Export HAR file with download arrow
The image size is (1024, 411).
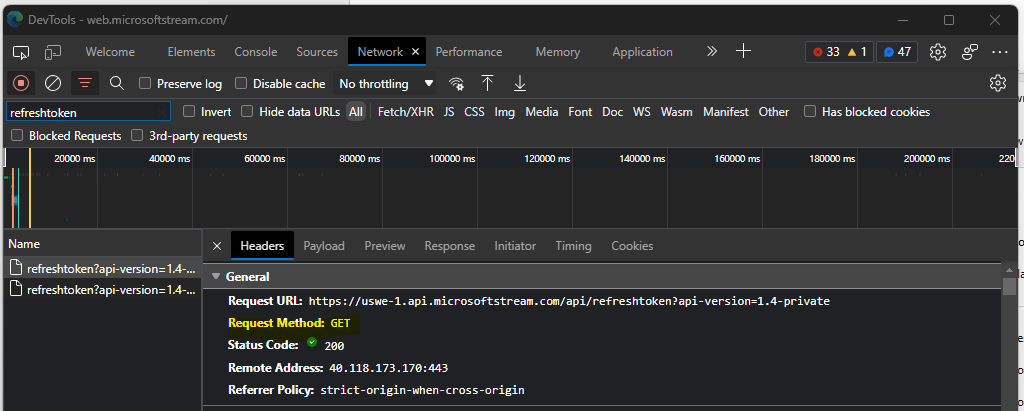click(520, 83)
